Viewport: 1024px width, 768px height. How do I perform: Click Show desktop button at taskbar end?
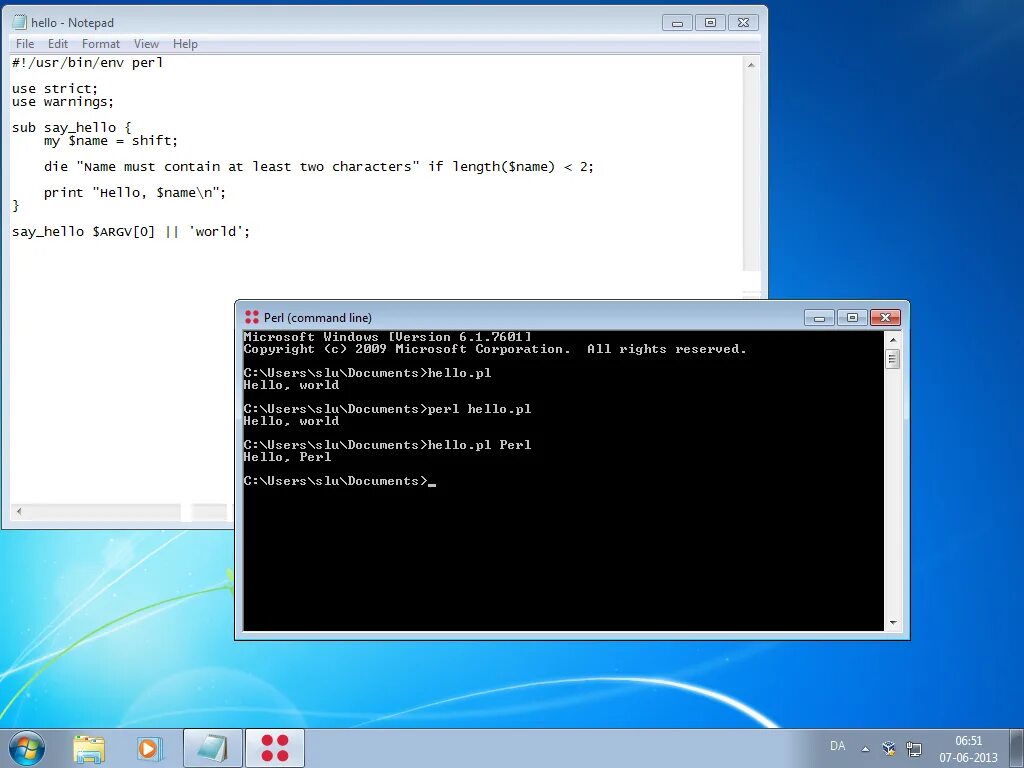(1017, 748)
